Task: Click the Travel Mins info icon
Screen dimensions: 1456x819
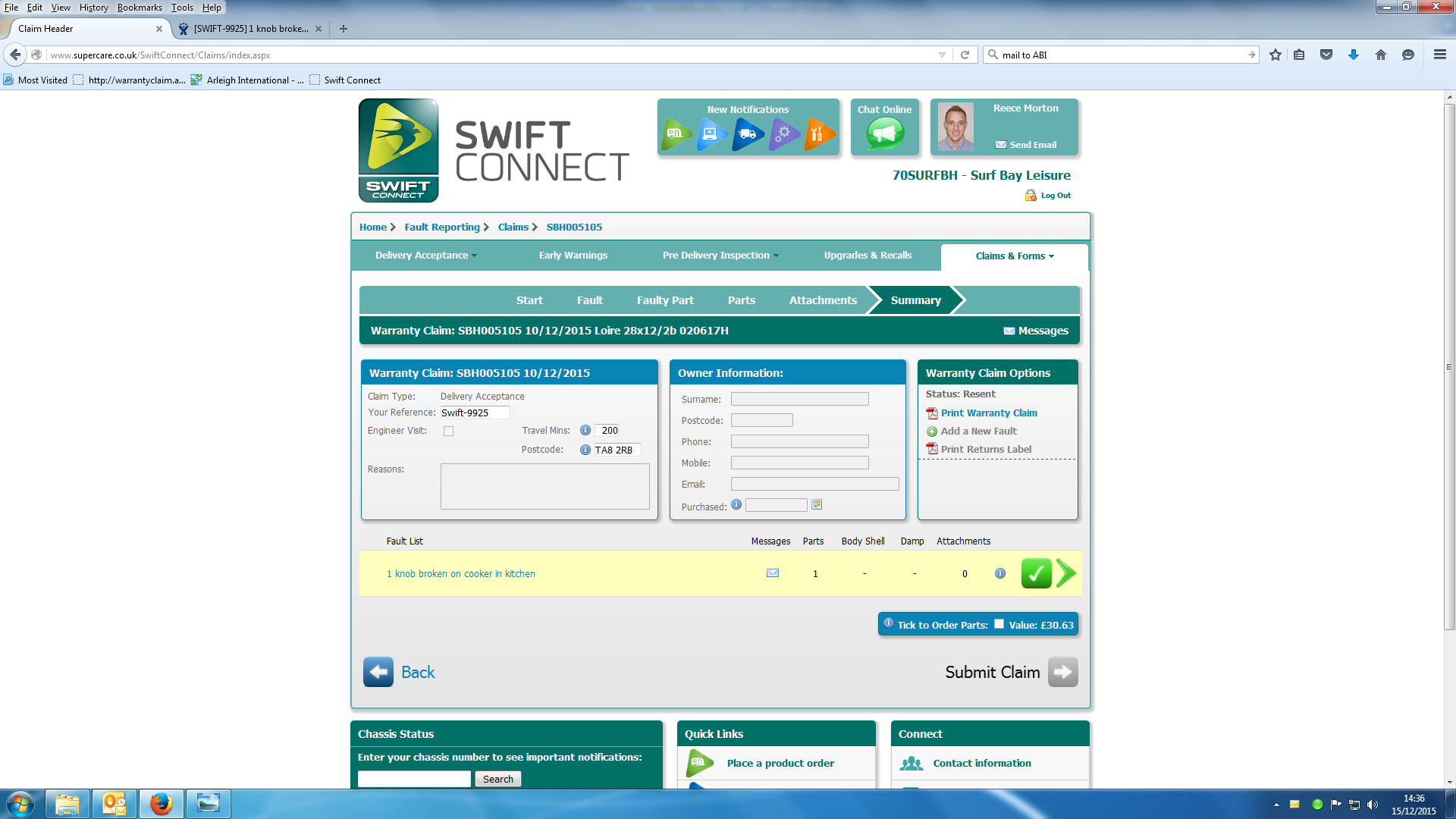Action: pyautogui.click(x=585, y=430)
